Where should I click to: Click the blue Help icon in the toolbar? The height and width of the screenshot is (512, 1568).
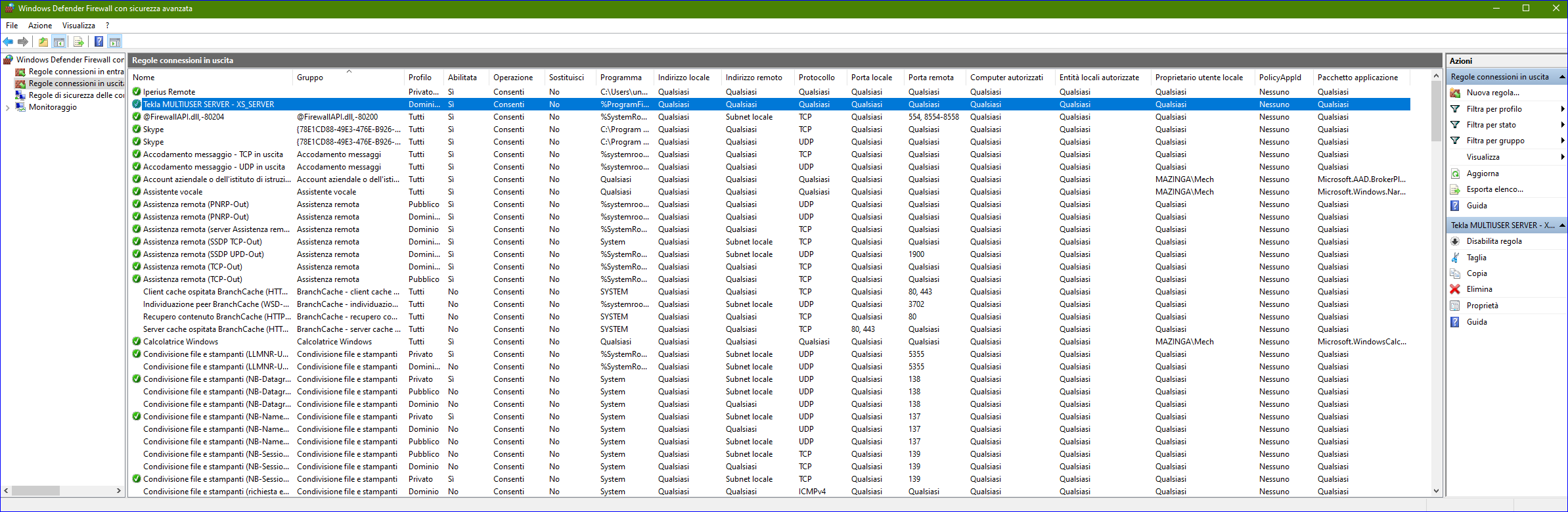pos(99,42)
